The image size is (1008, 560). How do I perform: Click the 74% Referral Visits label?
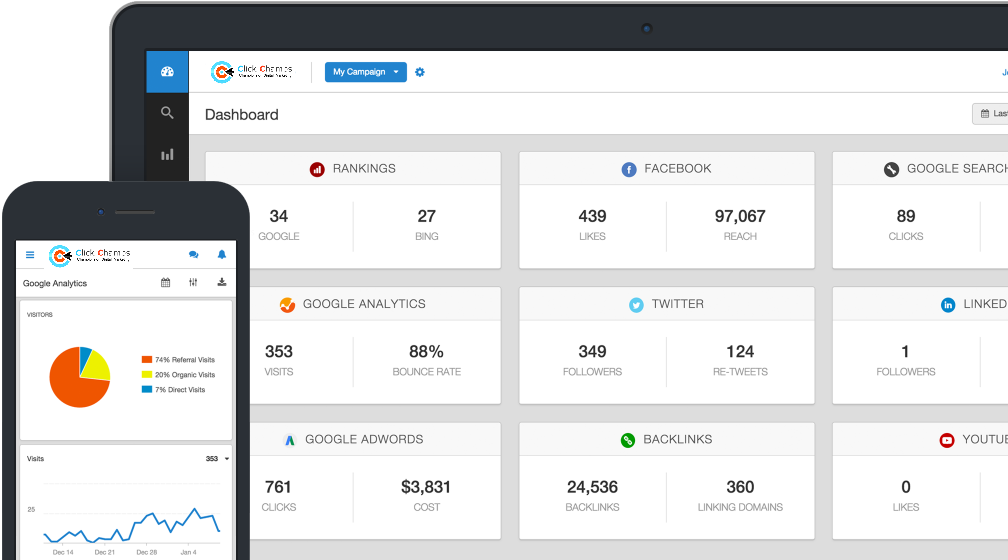click(184, 360)
